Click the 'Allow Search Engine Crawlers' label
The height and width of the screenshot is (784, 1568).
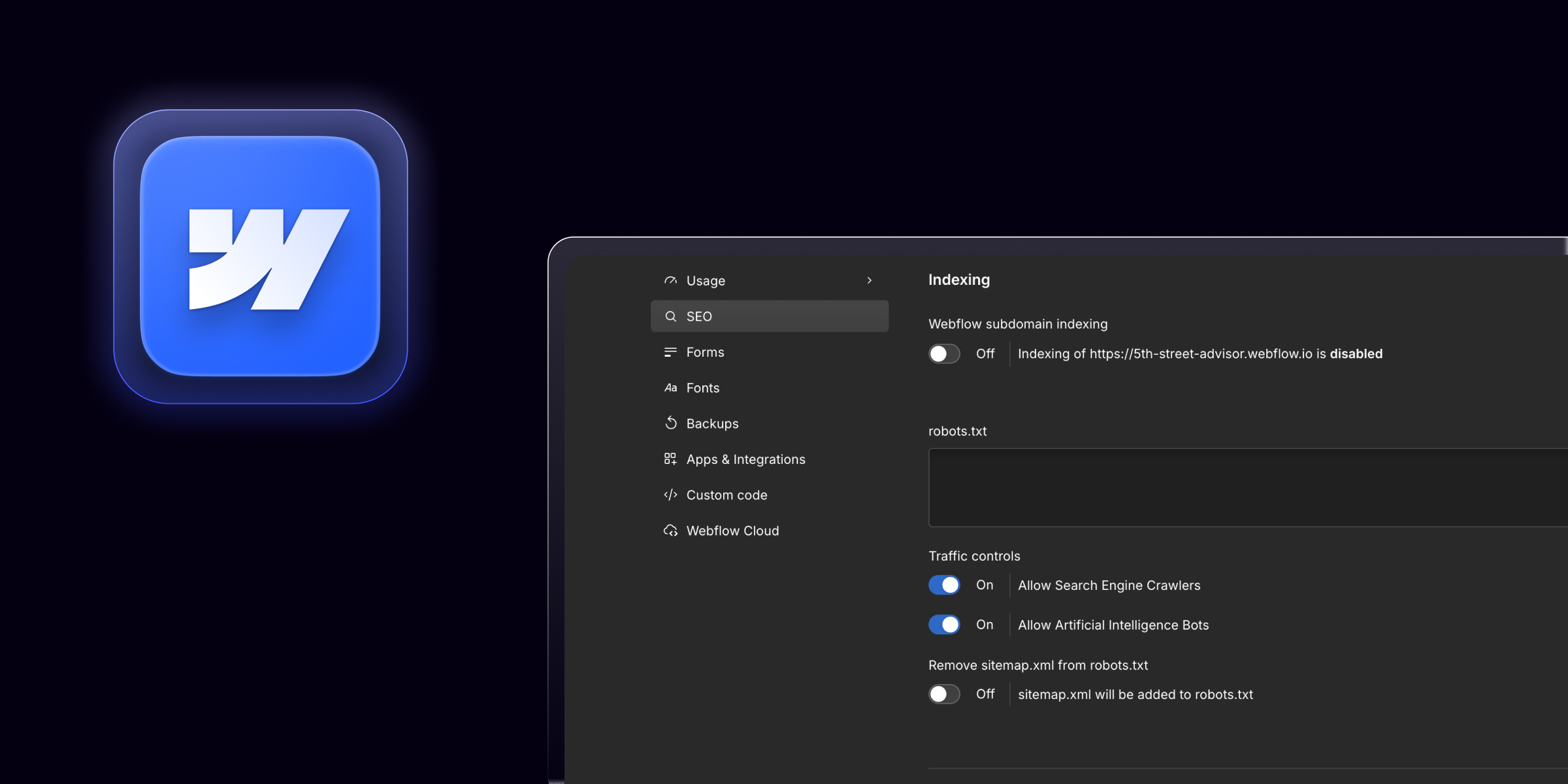(1109, 585)
